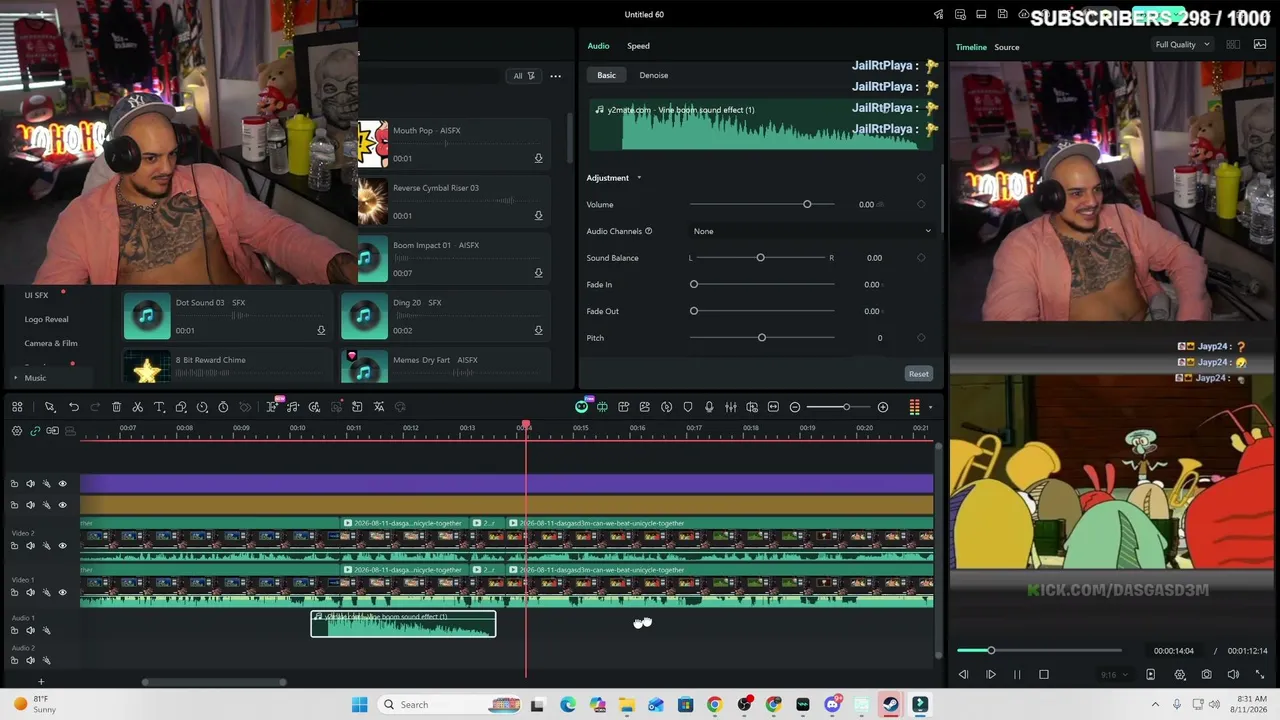Expand the timeline toolbar overflow arrow

point(930,407)
